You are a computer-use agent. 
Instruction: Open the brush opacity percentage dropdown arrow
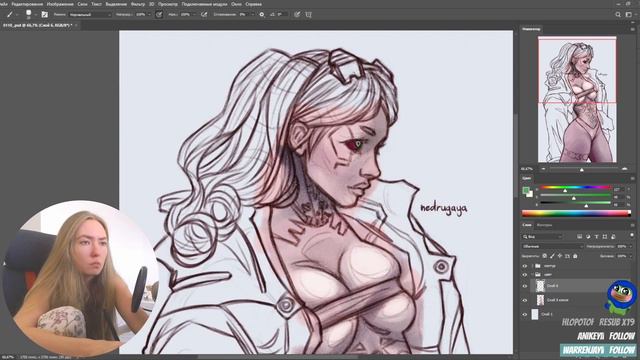click(x=149, y=15)
